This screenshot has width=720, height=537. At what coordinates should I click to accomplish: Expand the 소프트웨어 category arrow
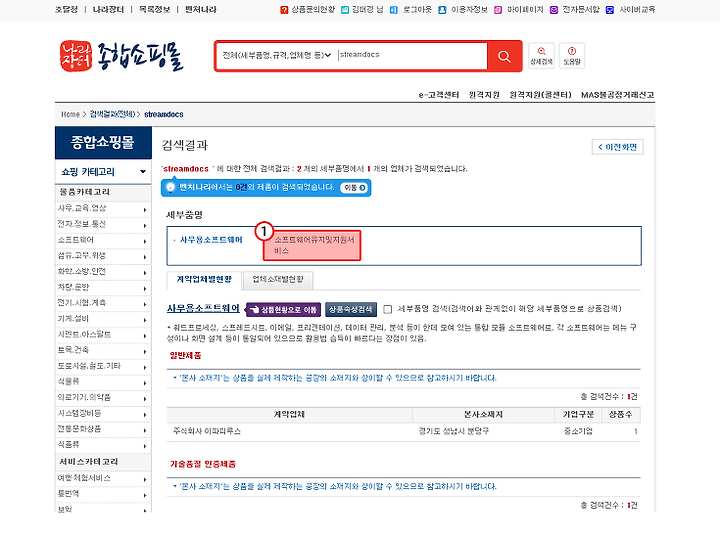point(145,241)
